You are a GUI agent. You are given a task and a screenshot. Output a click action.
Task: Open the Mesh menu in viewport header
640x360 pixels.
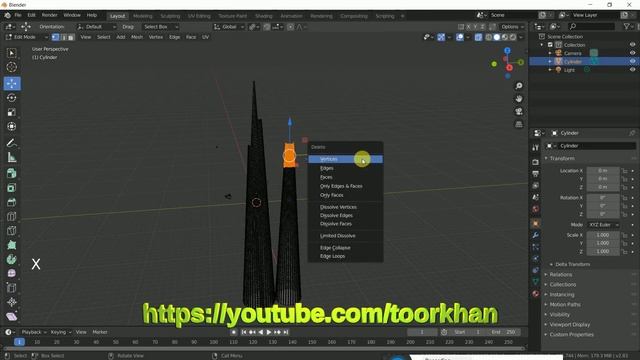coord(137,37)
